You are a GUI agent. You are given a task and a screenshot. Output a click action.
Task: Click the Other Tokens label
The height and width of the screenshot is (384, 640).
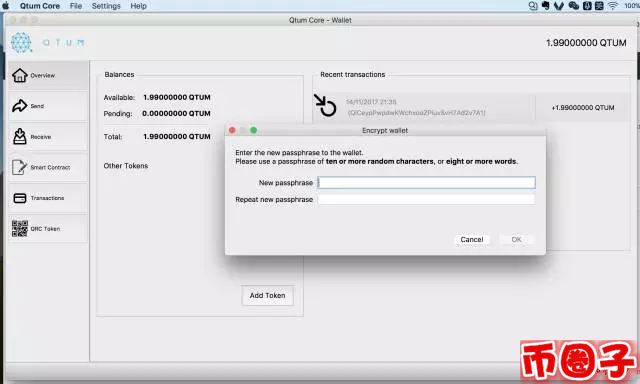pyautogui.click(x=126, y=166)
